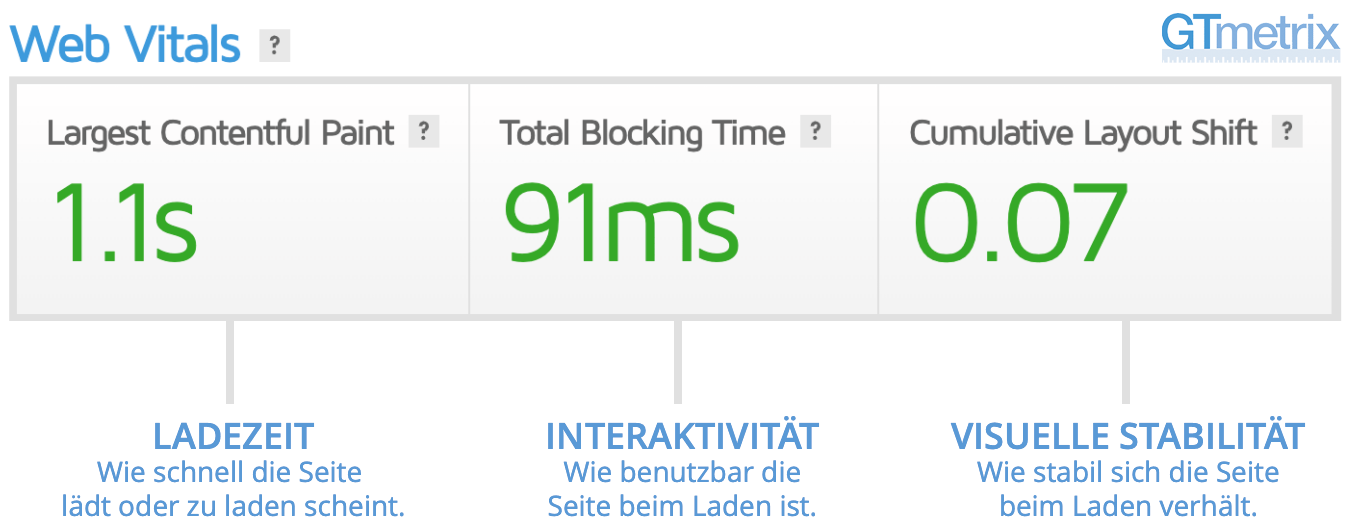
Task: Click the INTERAKTIVITÄT heading
Action: coord(682,436)
